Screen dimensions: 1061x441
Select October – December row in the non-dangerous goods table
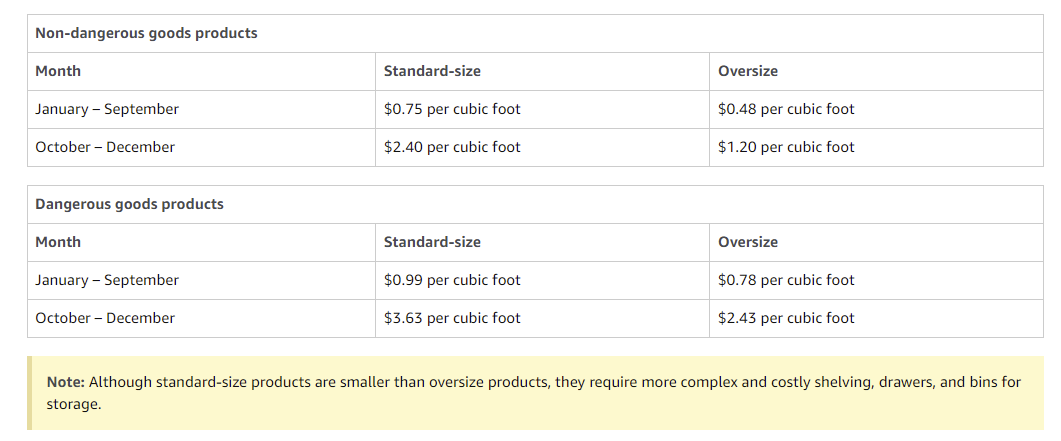tap(105, 147)
